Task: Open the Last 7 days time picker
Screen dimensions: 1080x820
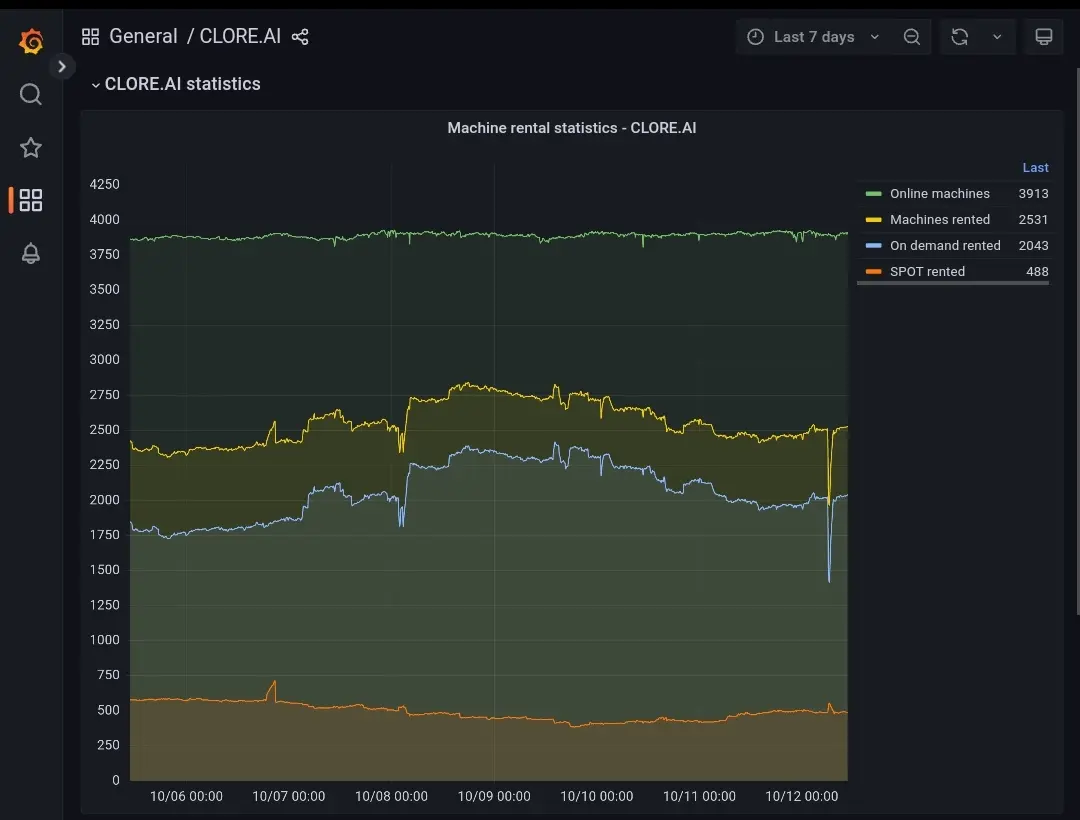Action: [813, 36]
